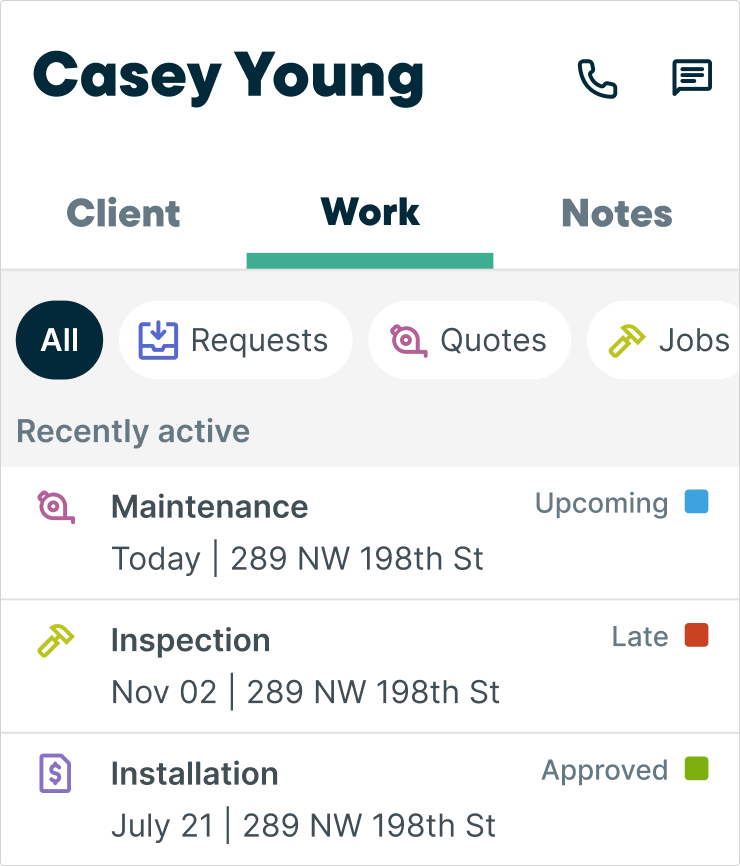Open the message chat icon
Viewport: 740px width, 866px height.
(x=691, y=78)
